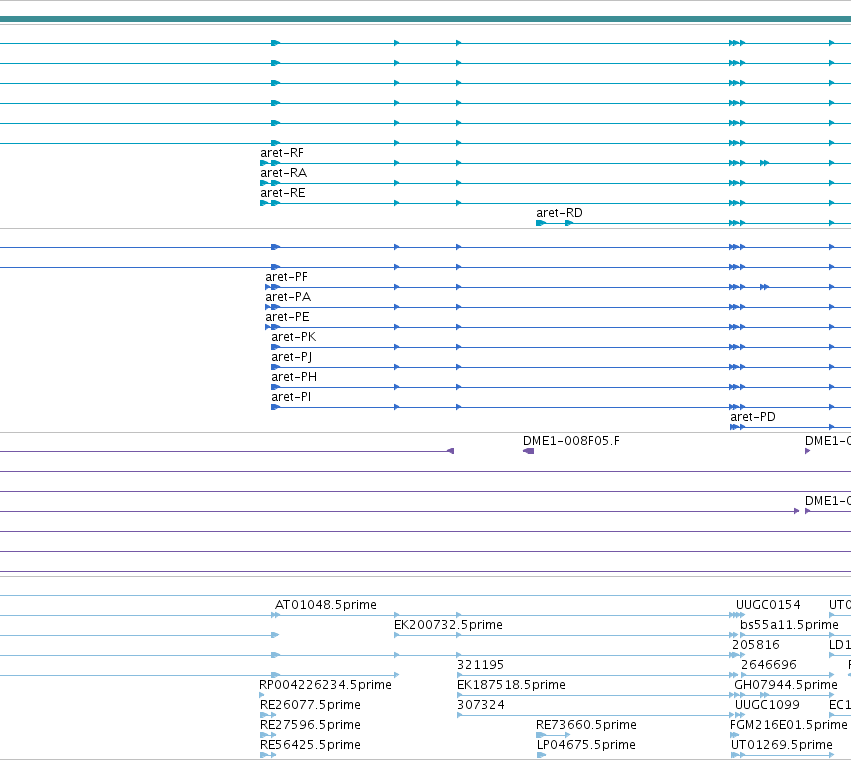Click the RE56425.5prime EST label
The width and height of the screenshot is (851, 760).
click(x=310, y=745)
